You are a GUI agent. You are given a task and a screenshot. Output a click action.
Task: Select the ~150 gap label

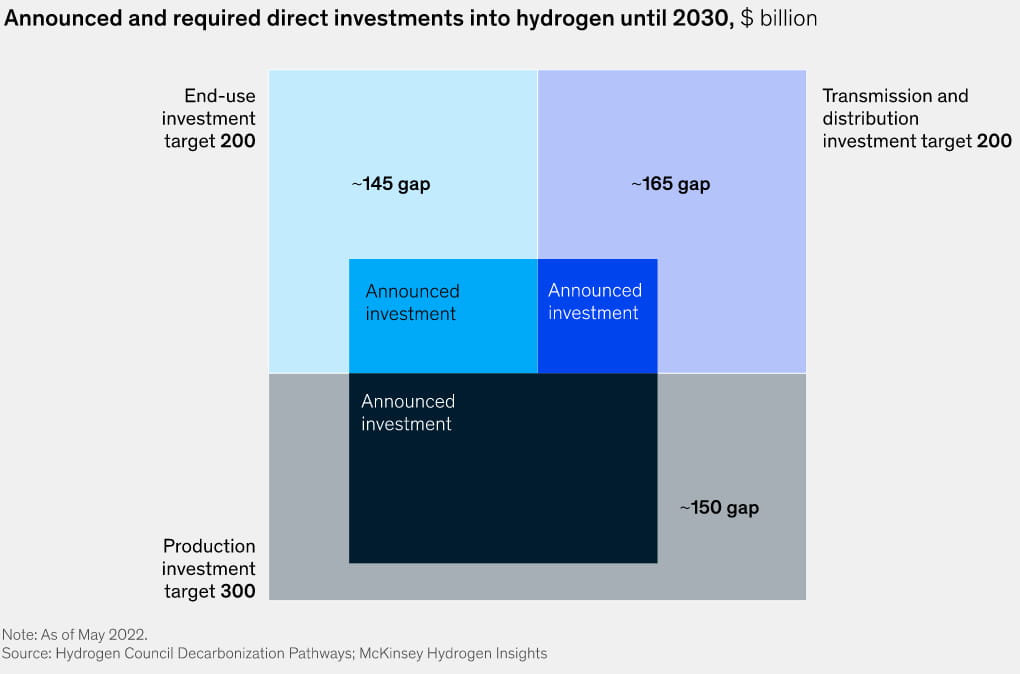pyautogui.click(x=719, y=508)
